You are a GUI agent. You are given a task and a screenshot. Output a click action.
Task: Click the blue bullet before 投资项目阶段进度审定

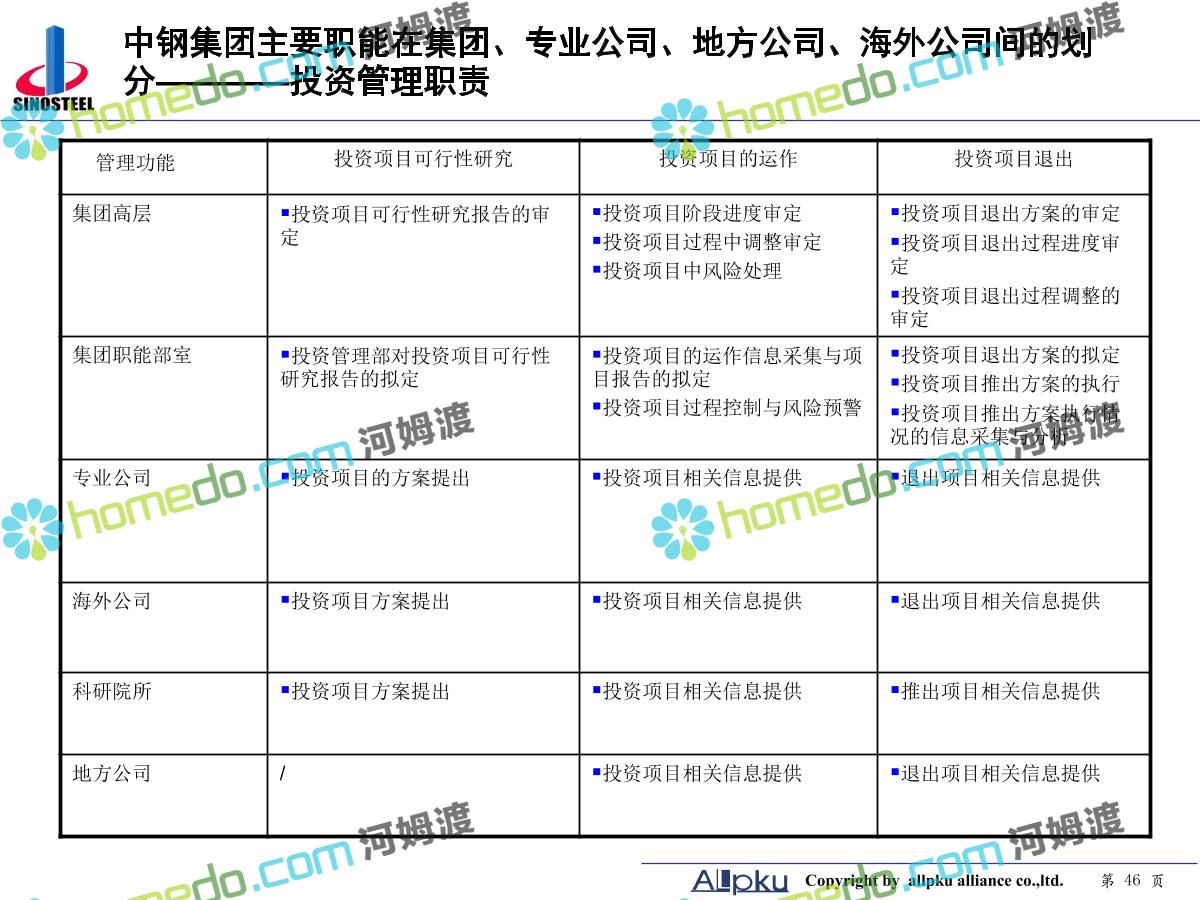click(596, 212)
